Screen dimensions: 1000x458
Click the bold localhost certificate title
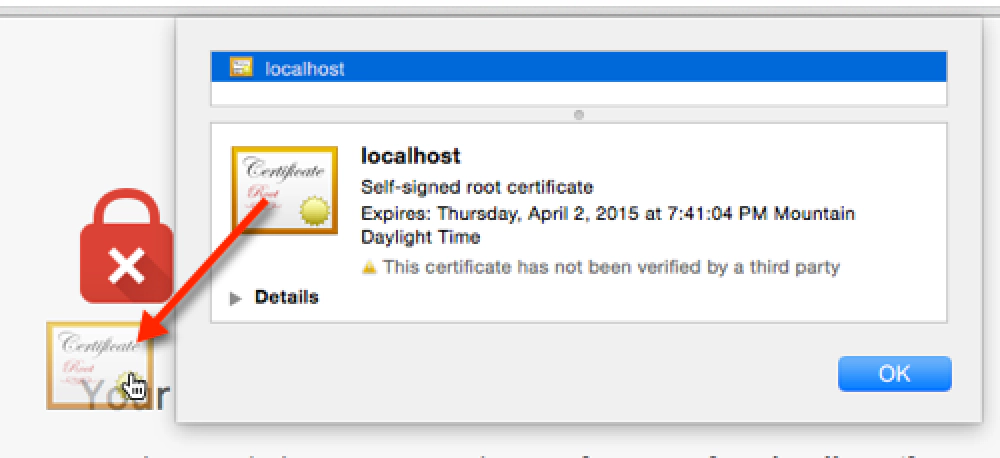click(410, 156)
